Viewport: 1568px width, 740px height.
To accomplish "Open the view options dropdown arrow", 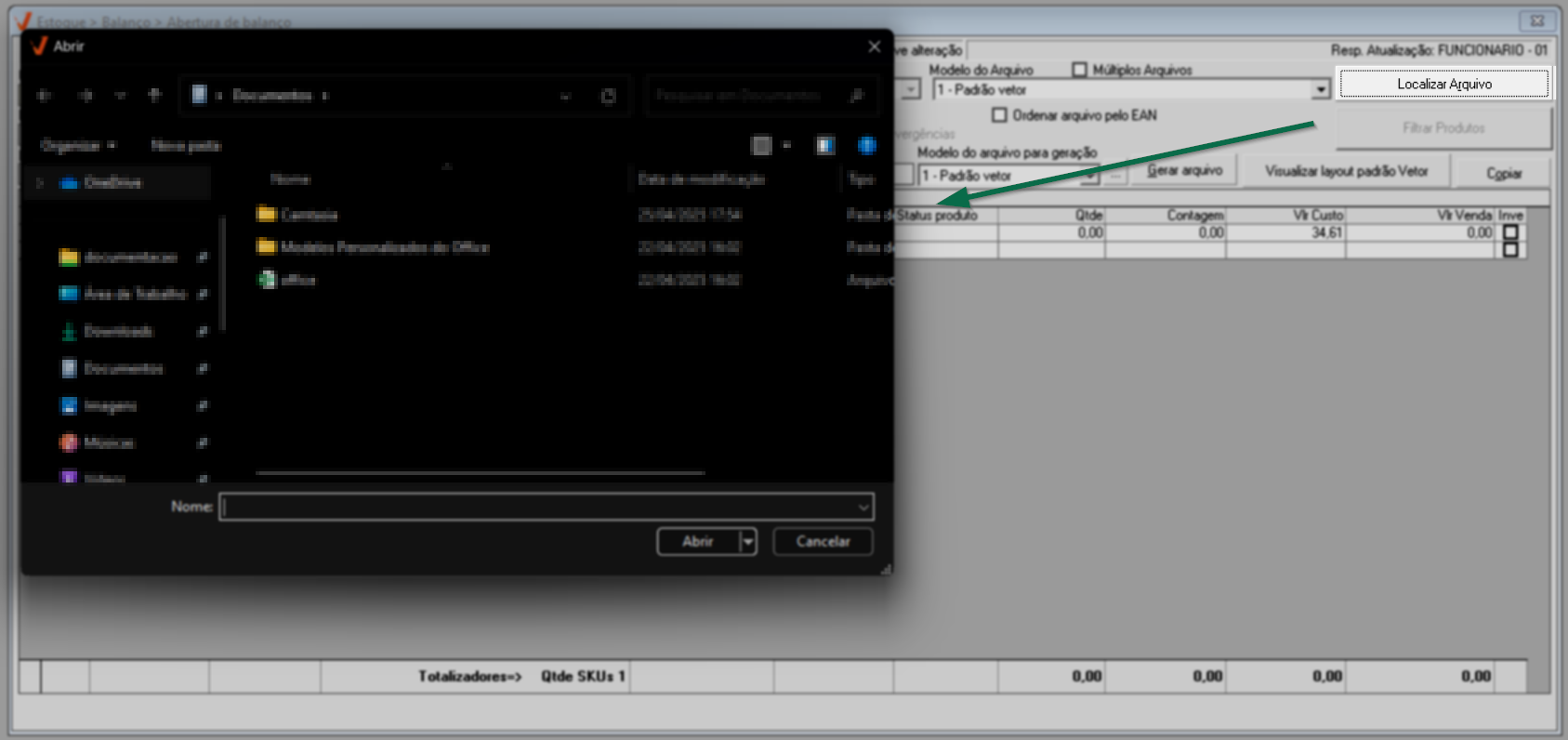I will [786, 145].
